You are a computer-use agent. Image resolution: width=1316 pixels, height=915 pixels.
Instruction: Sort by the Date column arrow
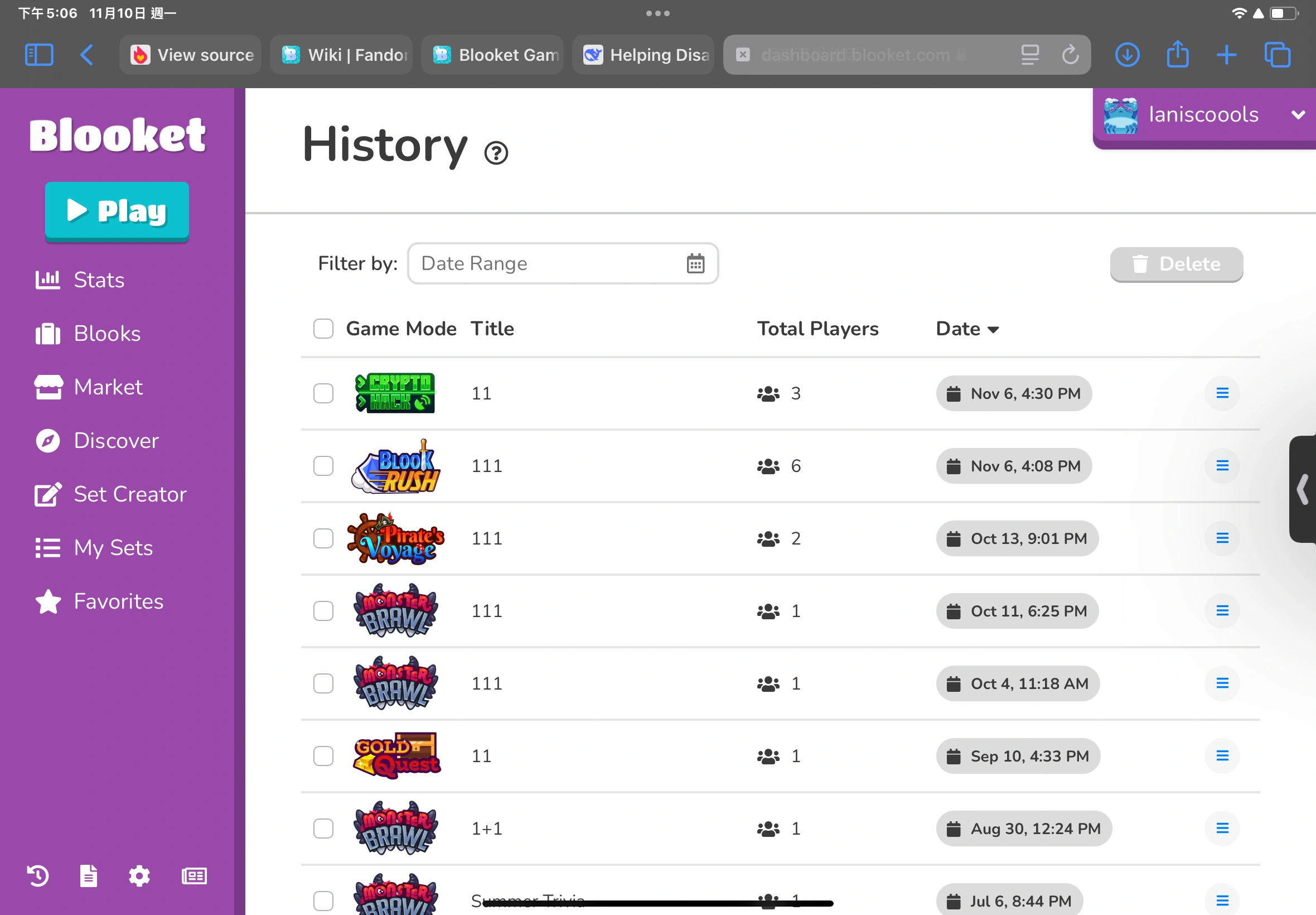coord(994,330)
